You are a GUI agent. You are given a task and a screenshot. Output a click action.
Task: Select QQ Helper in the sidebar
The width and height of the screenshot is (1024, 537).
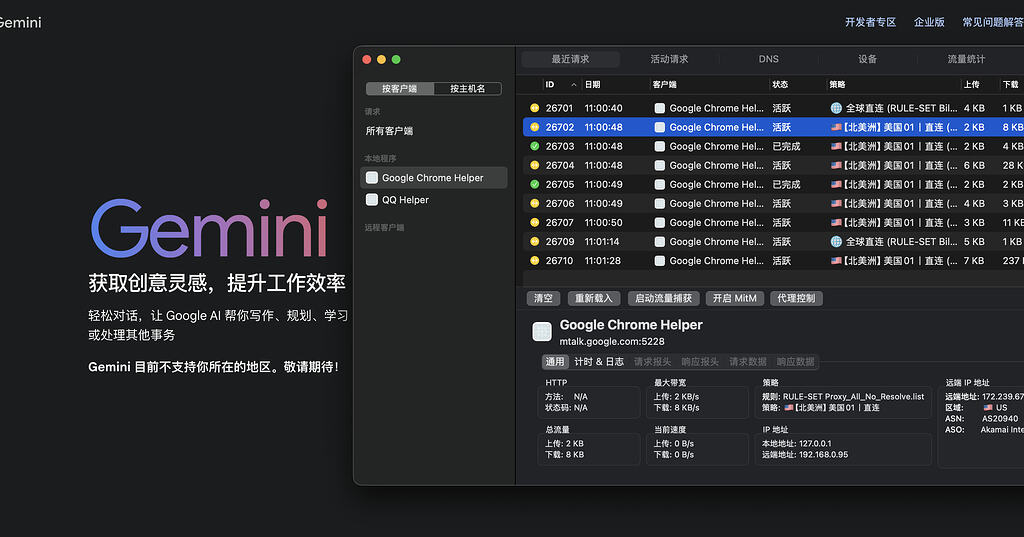pos(434,200)
